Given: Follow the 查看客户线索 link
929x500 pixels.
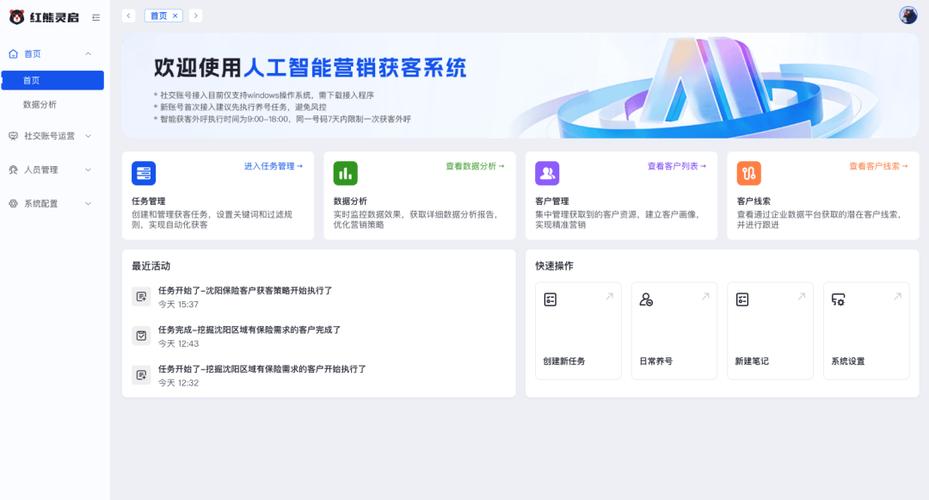Looking at the screenshot, I should [879, 166].
